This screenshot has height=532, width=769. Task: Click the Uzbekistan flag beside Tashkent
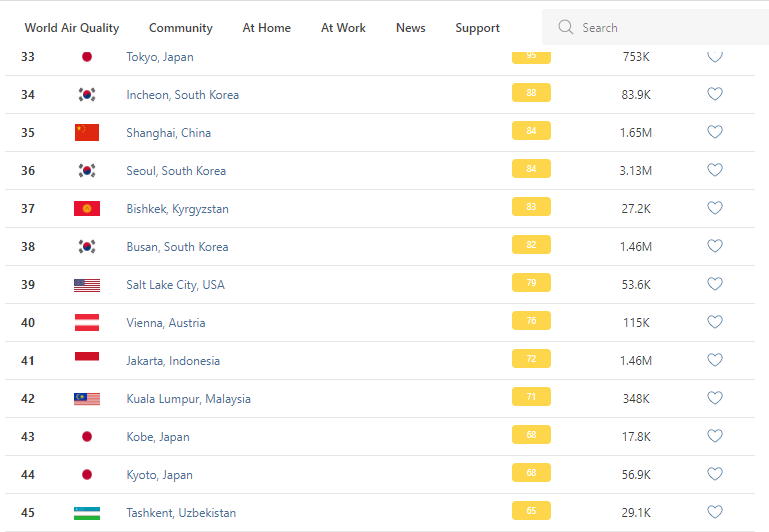click(x=87, y=513)
